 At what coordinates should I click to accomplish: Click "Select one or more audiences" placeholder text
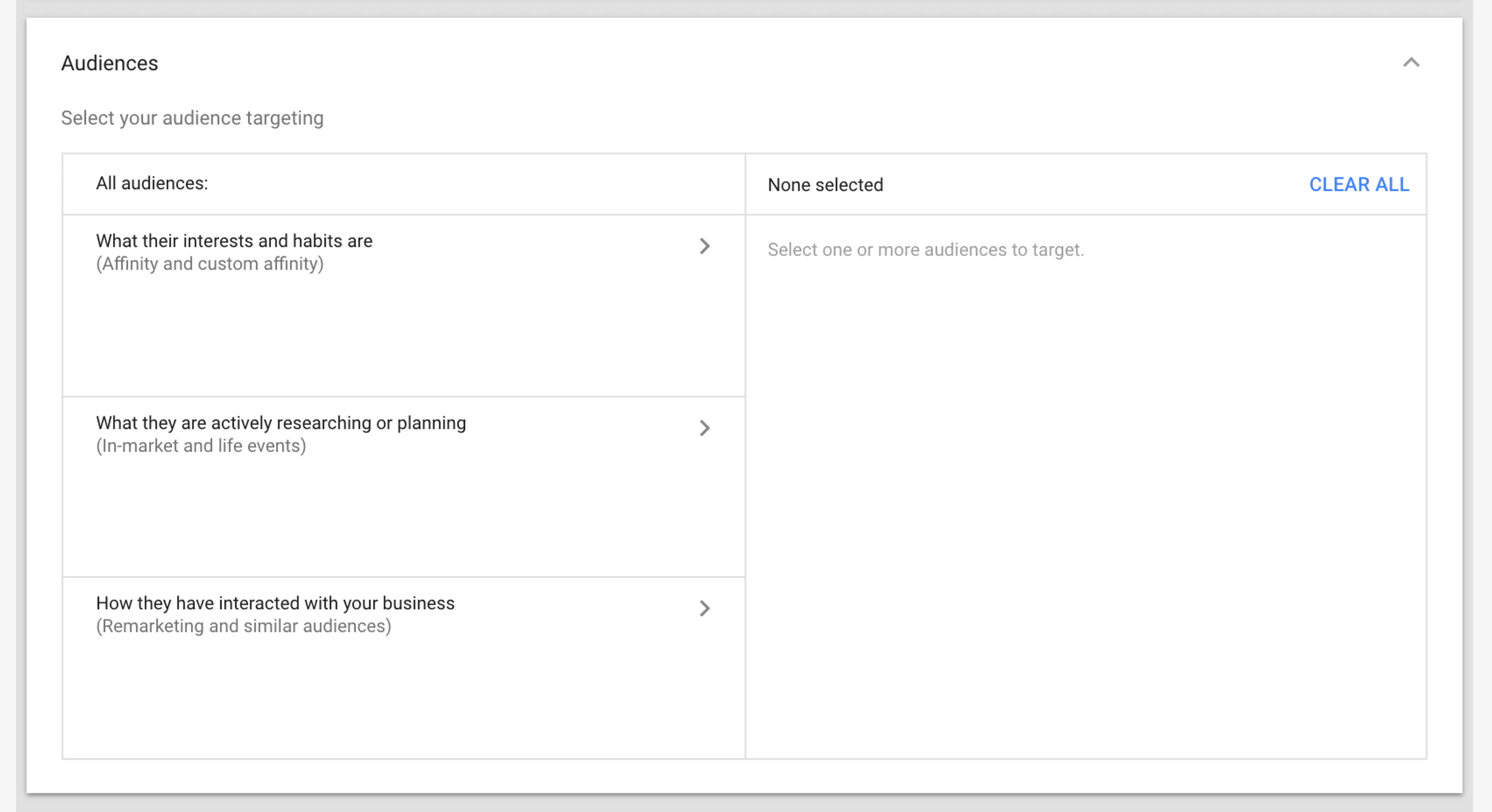click(x=926, y=249)
